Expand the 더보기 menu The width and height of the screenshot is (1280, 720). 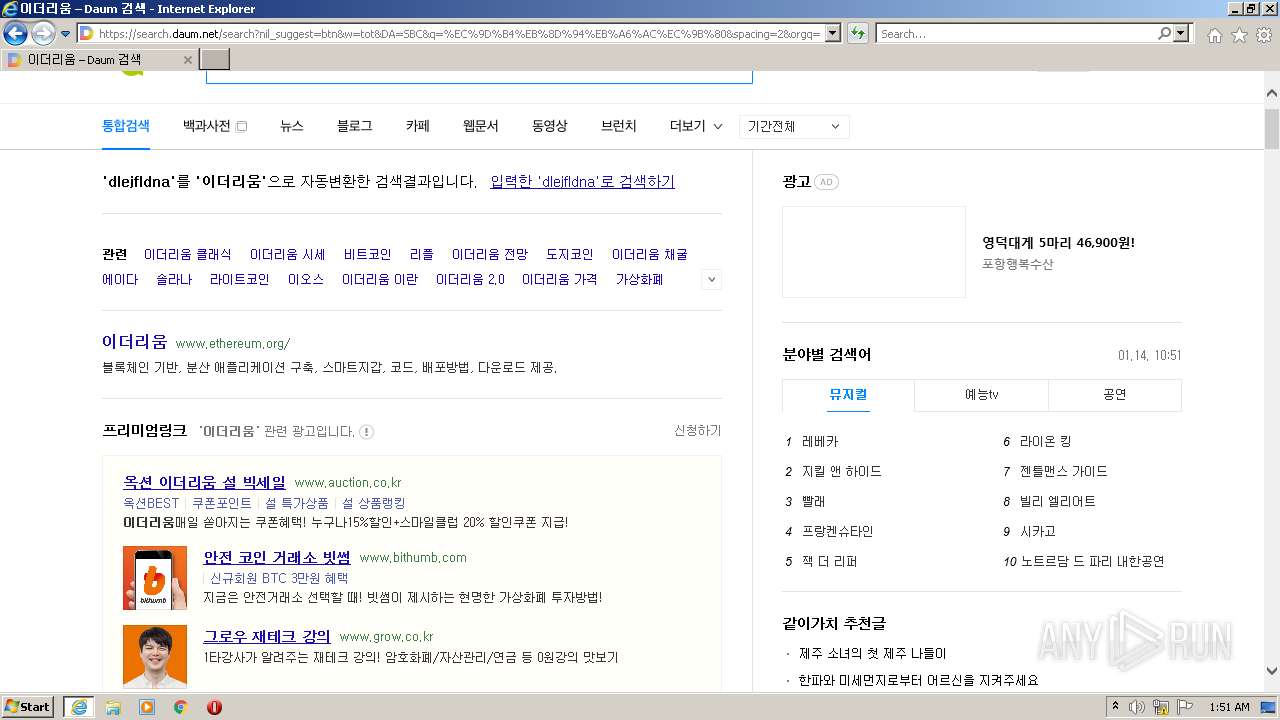(696, 126)
